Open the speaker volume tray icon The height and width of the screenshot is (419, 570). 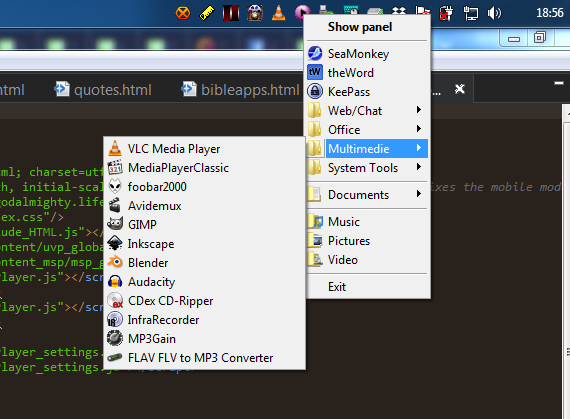pyautogui.click(x=494, y=13)
